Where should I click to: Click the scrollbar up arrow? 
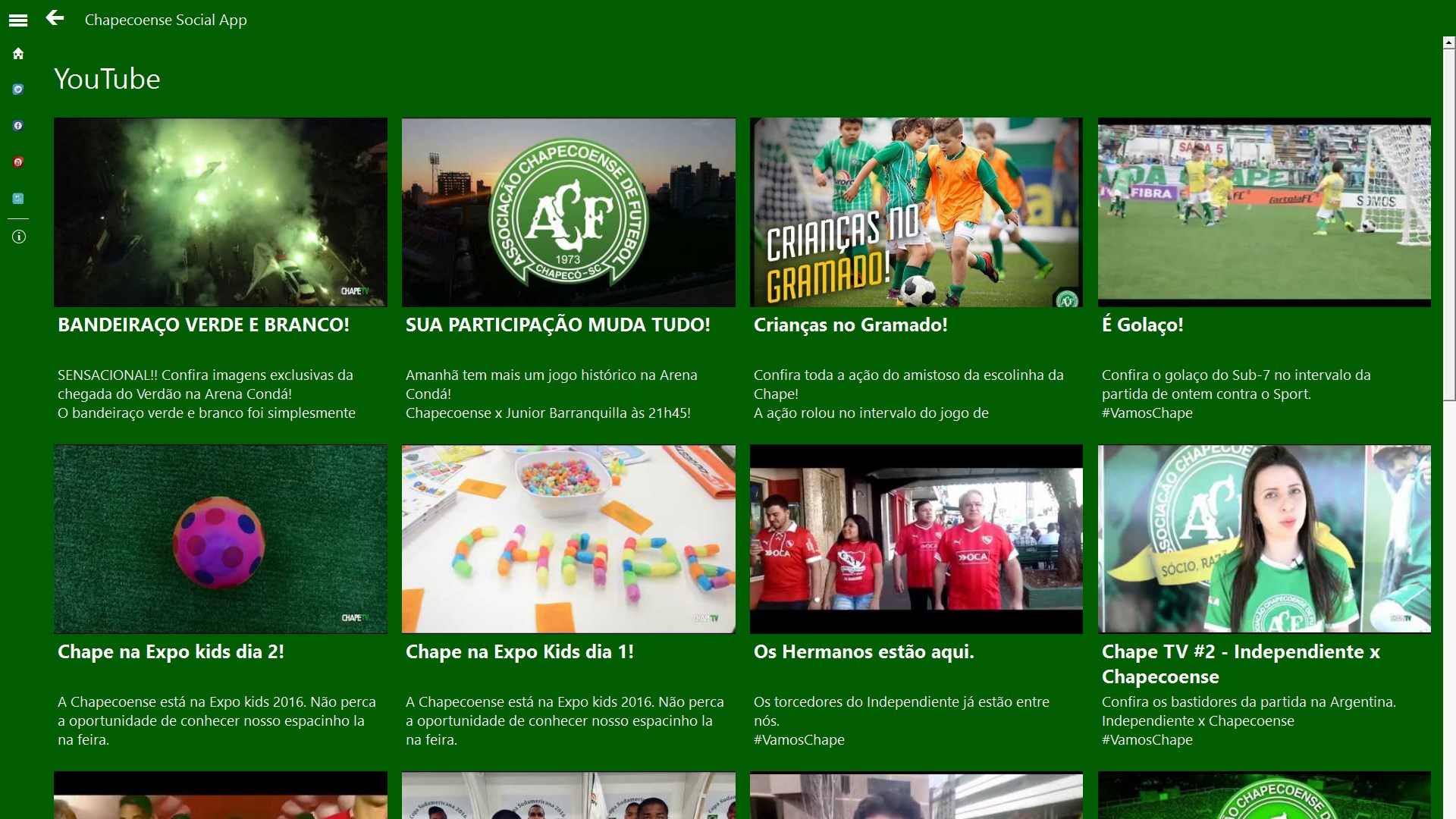[1448, 43]
